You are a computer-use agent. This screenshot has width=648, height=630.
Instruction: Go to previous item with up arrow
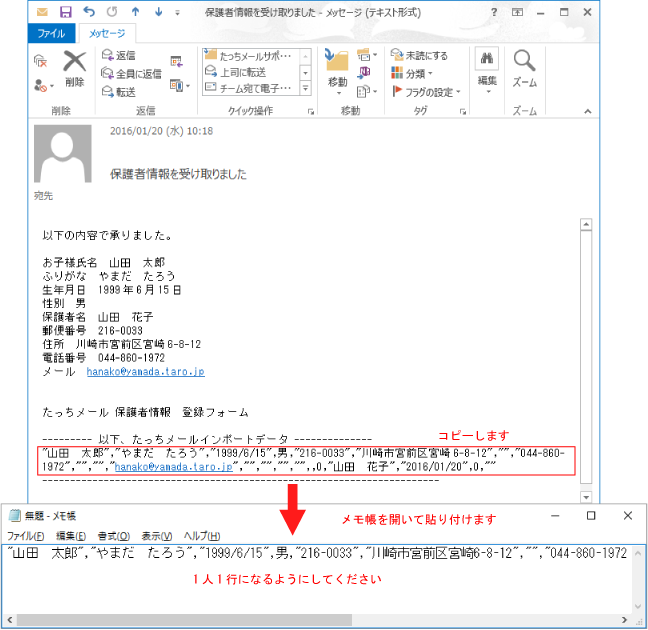coord(136,12)
